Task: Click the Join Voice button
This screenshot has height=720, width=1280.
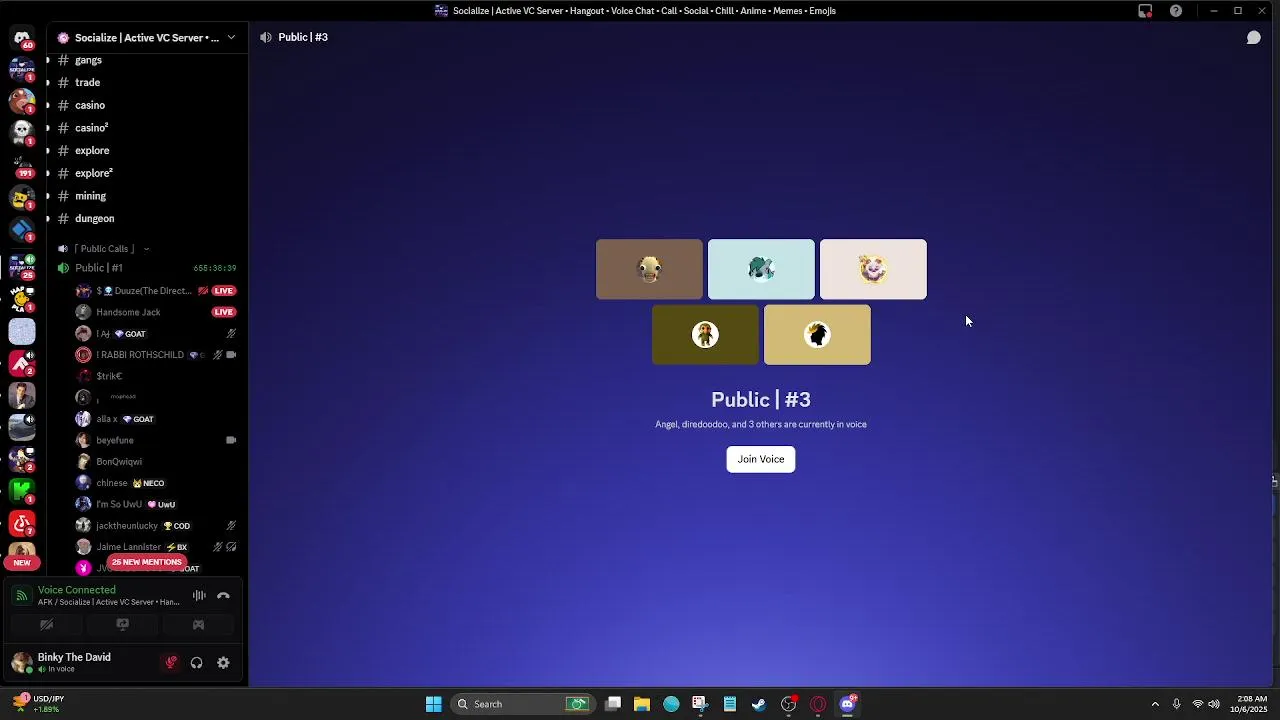Action: 761,459
